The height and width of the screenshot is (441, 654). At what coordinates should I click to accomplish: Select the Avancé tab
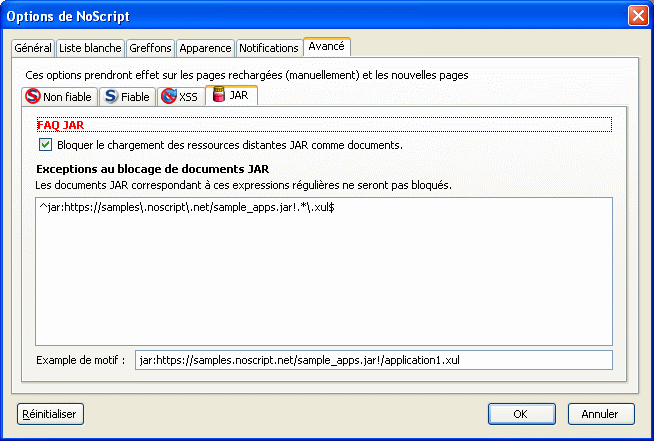click(x=327, y=47)
